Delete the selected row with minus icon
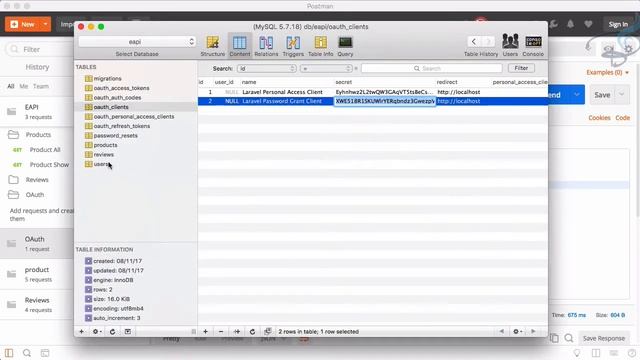The width and height of the screenshot is (640, 360). (x=221, y=331)
